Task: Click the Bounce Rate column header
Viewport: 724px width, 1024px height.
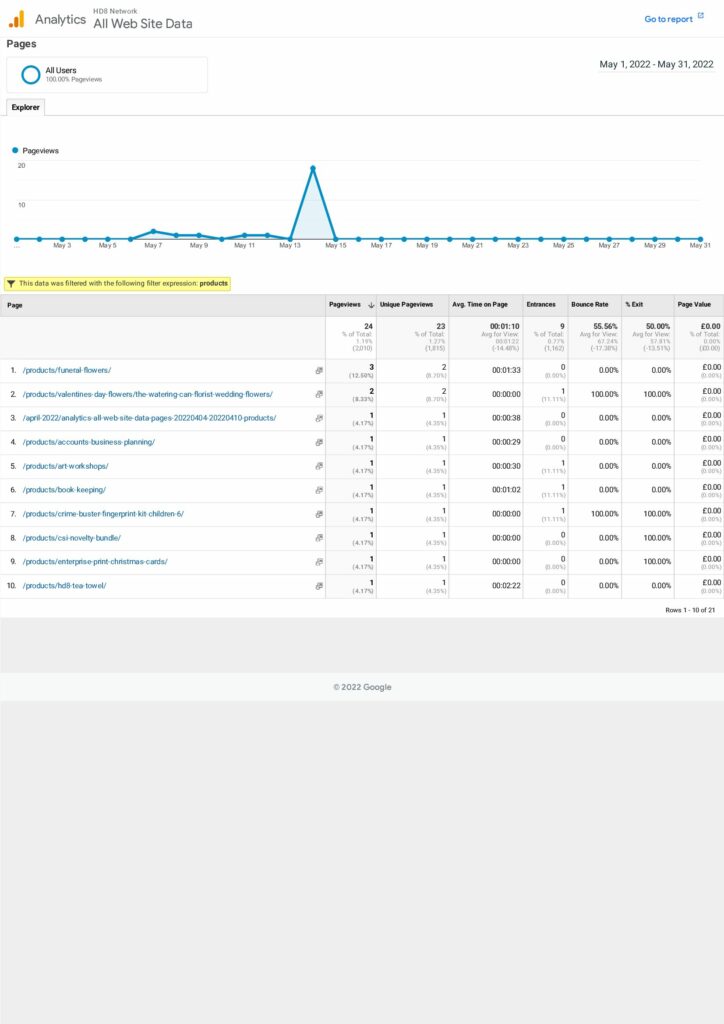Action: pos(589,305)
